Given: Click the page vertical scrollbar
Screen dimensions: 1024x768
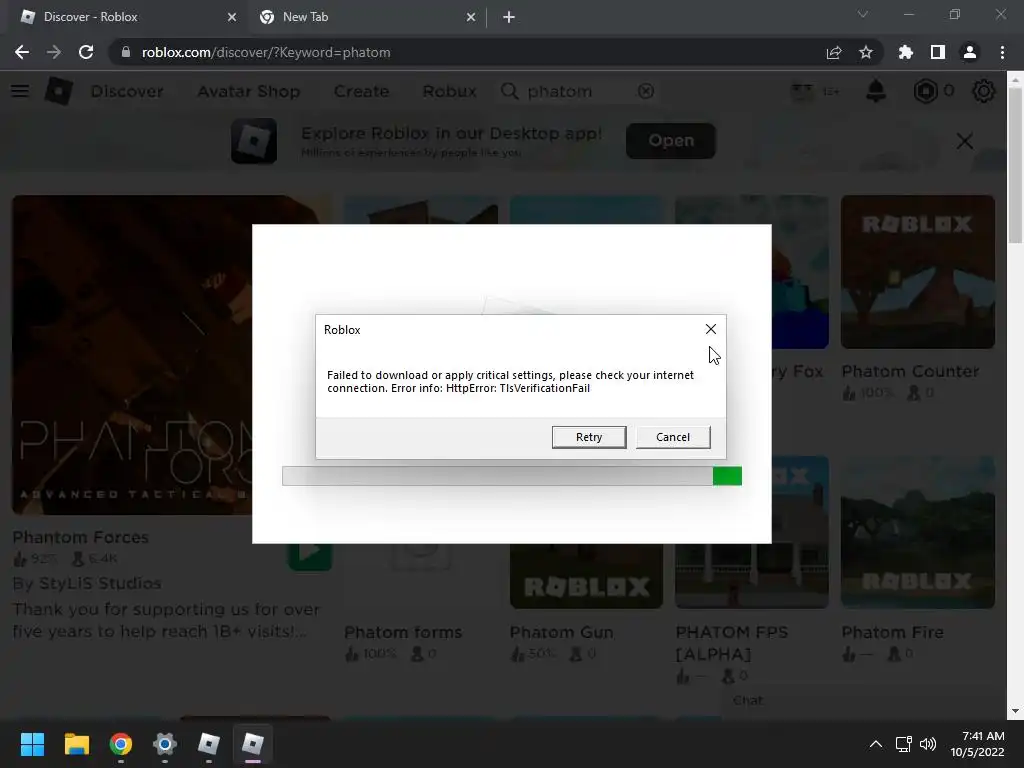Looking at the screenshot, I should point(1015,166).
